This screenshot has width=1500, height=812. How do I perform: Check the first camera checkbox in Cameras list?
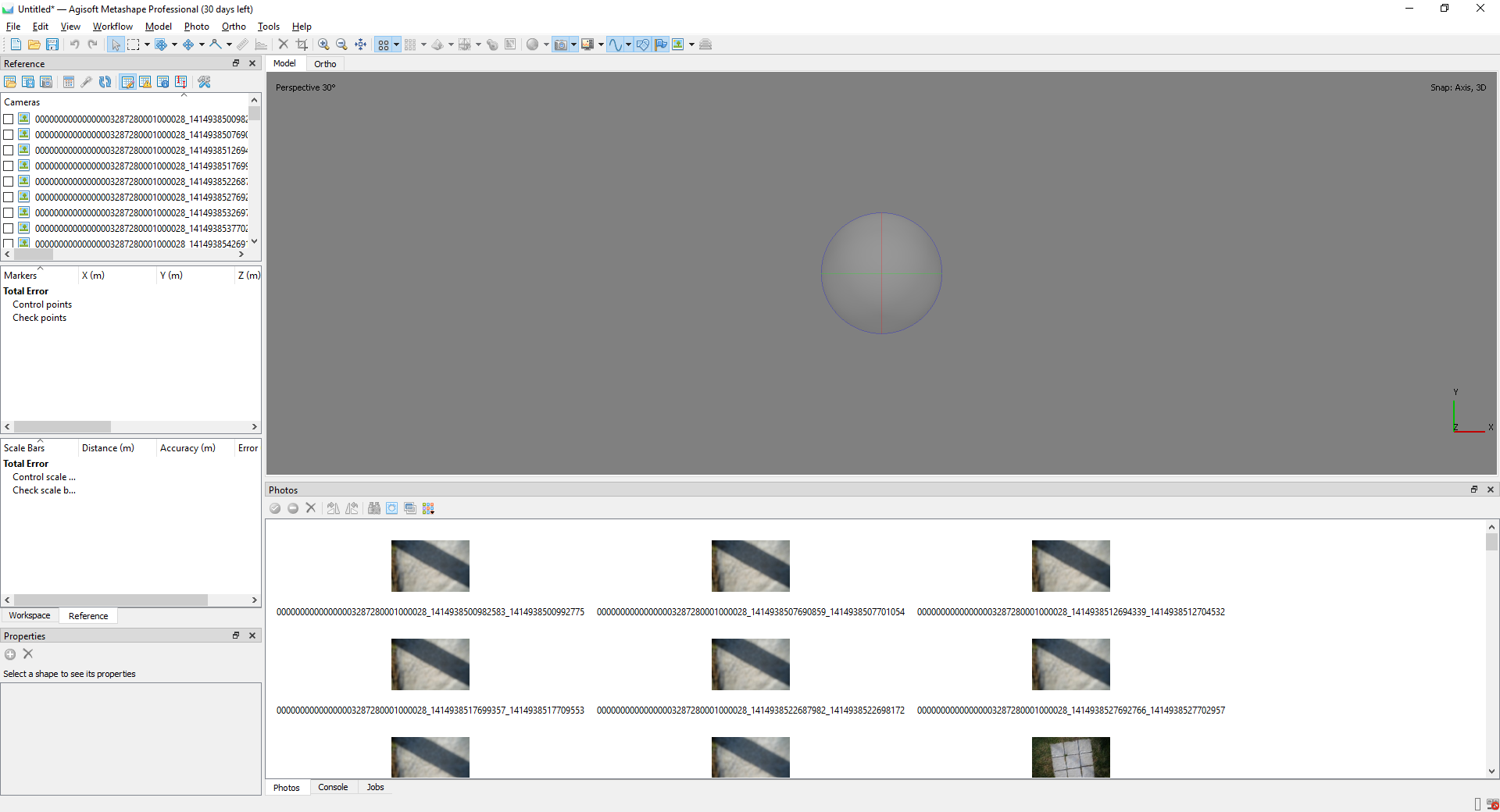9,119
